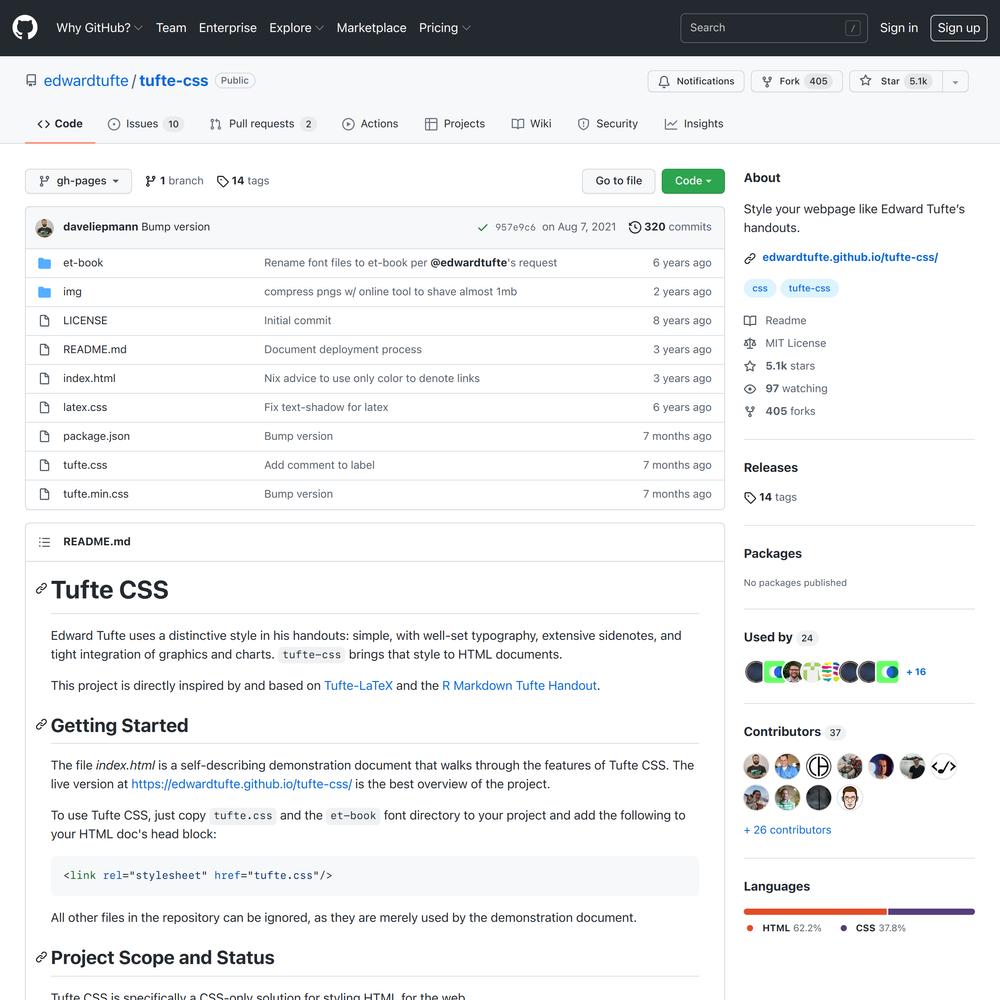Image resolution: width=1000 pixels, height=1000 pixels.
Task: Switch to the Insights tab
Action: (694, 124)
